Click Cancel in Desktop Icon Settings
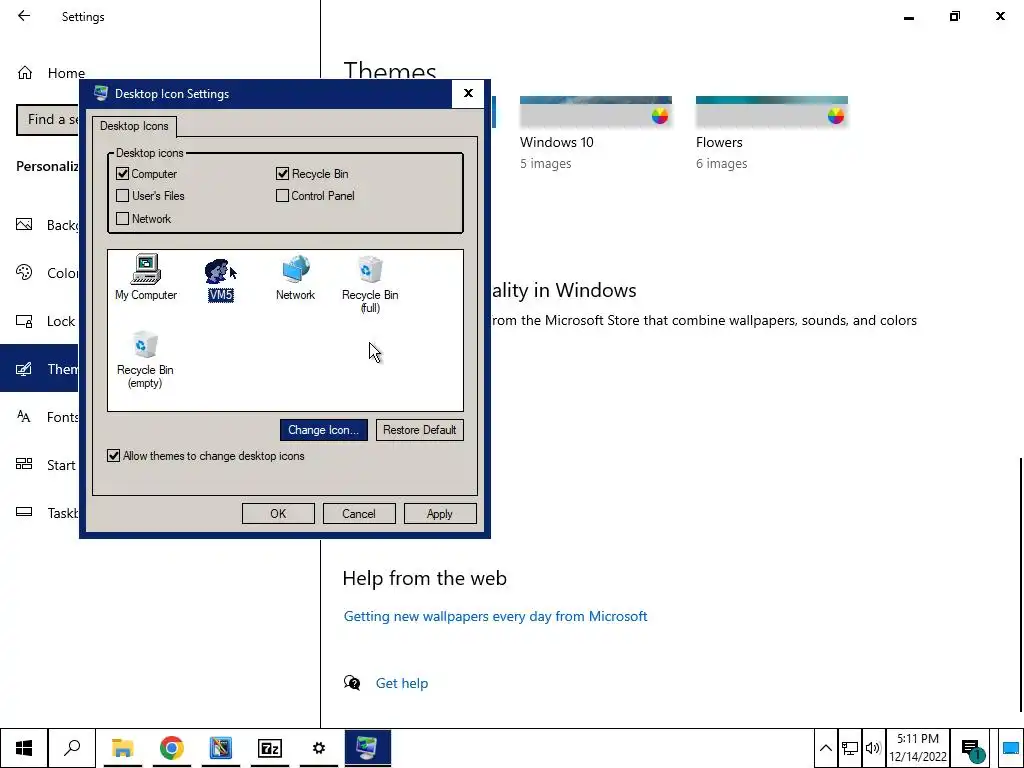1024x768 pixels. point(359,513)
